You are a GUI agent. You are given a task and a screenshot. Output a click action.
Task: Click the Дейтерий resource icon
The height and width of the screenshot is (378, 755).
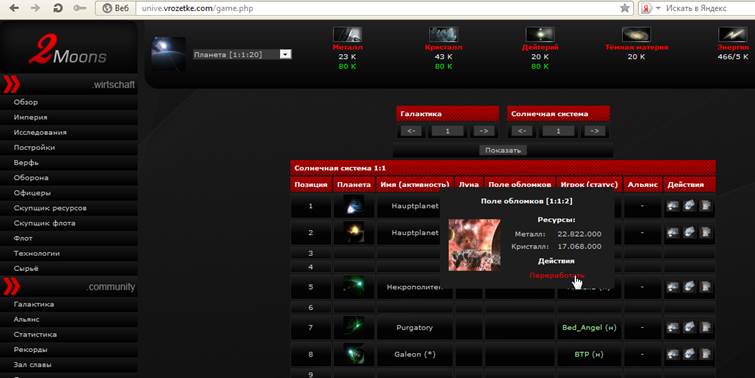[540, 34]
